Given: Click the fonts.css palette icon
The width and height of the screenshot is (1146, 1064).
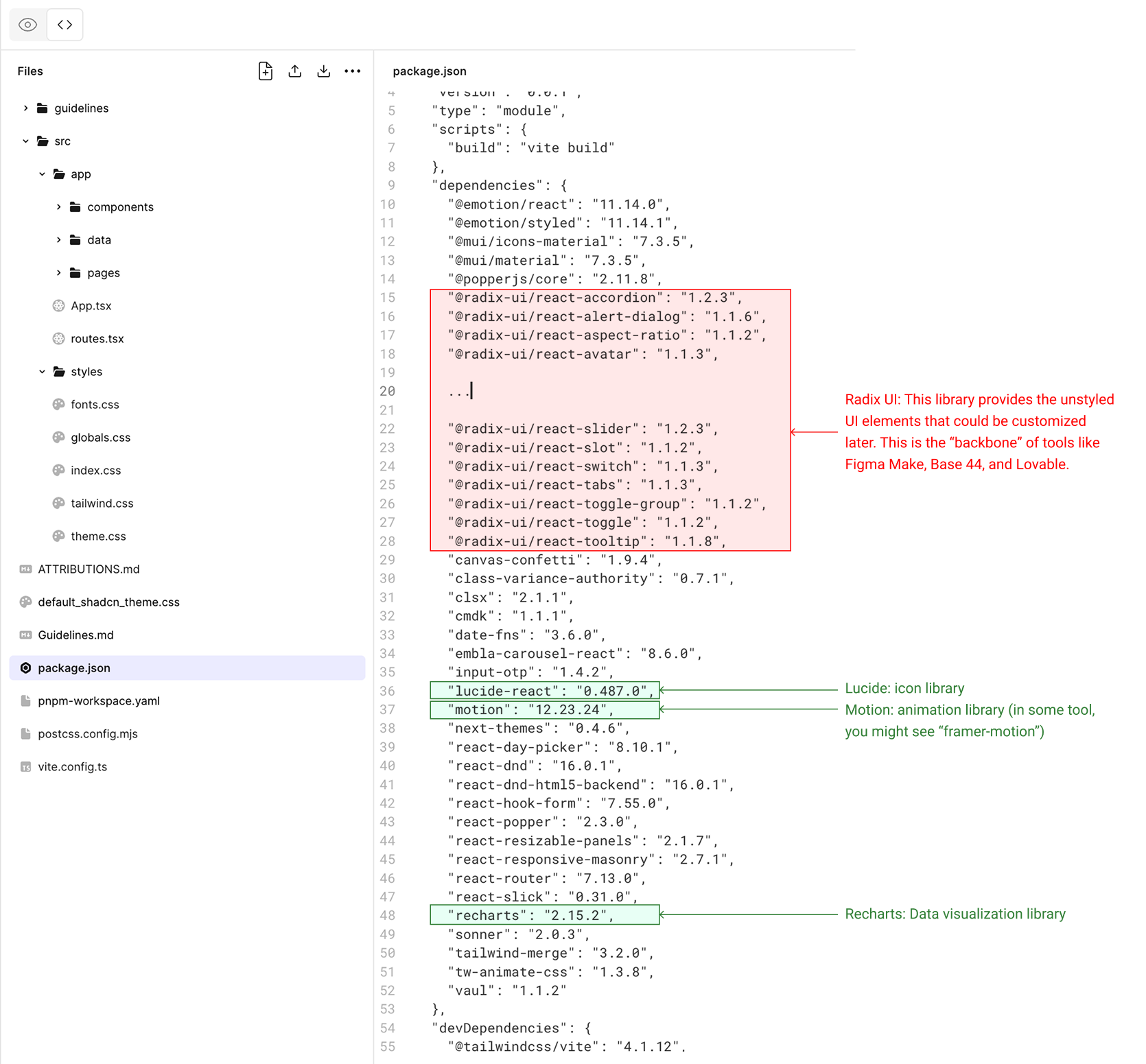Looking at the screenshot, I should click(58, 404).
